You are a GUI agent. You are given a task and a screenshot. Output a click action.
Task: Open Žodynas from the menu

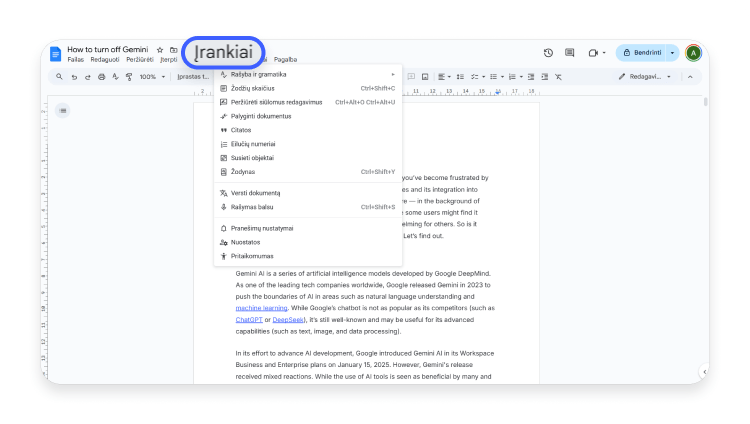(x=308, y=172)
